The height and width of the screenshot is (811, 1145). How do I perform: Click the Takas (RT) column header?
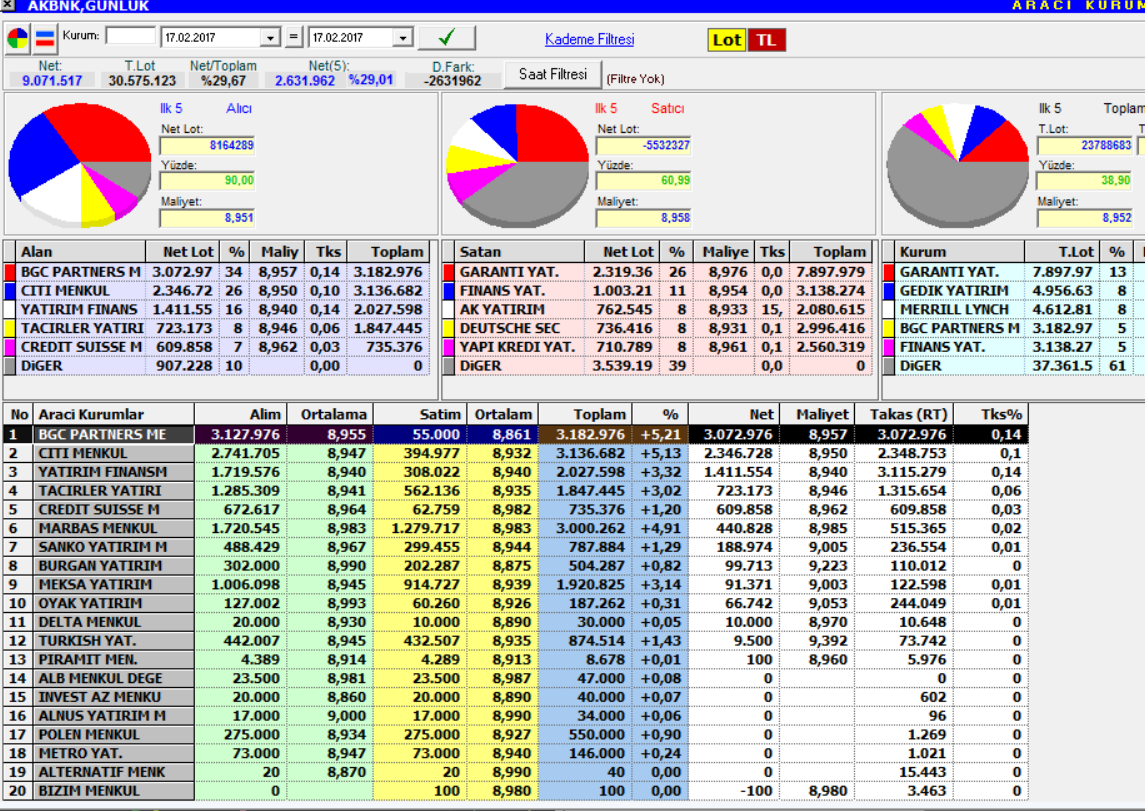pos(904,415)
